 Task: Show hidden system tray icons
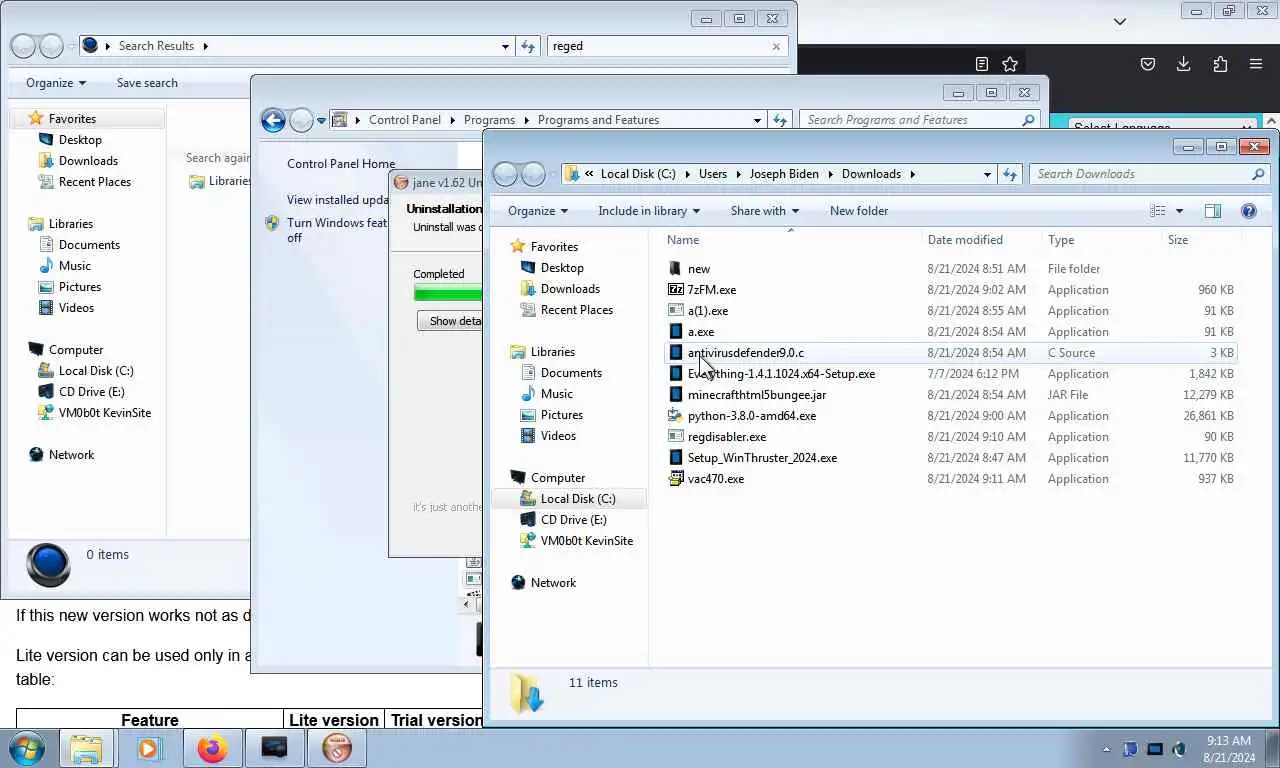[1106, 749]
